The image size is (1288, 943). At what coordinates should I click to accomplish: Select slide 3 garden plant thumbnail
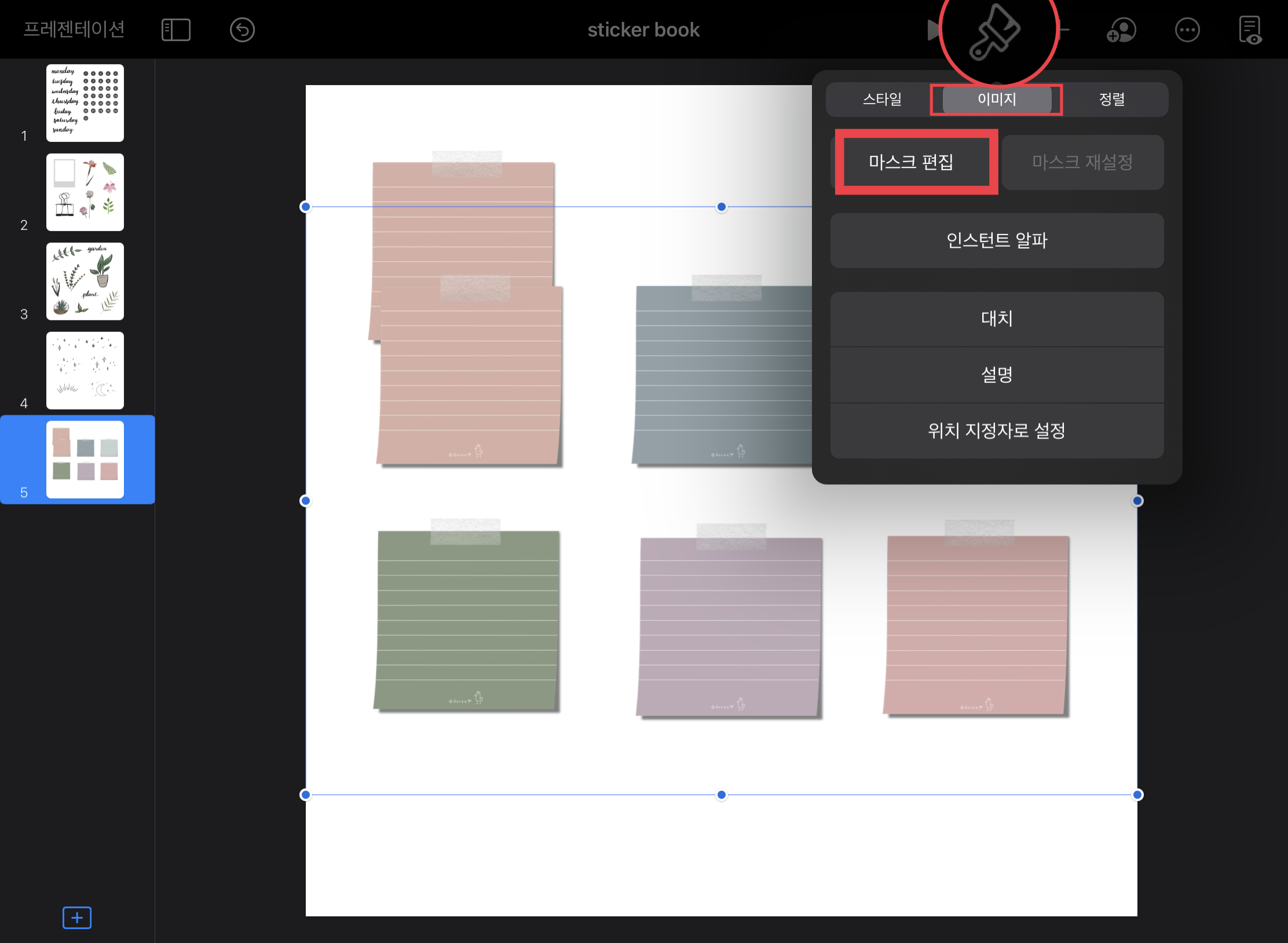tap(85, 282)
